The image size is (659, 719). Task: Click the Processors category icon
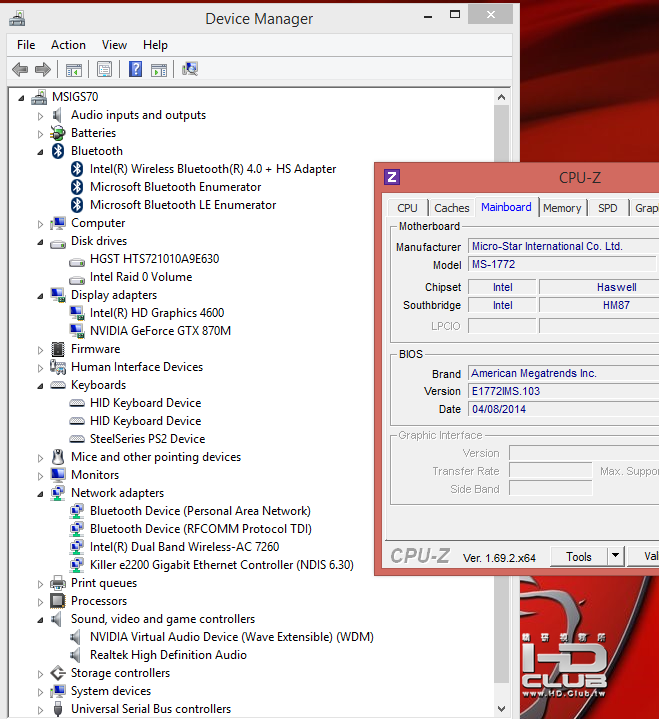click(x=58, y=601)
